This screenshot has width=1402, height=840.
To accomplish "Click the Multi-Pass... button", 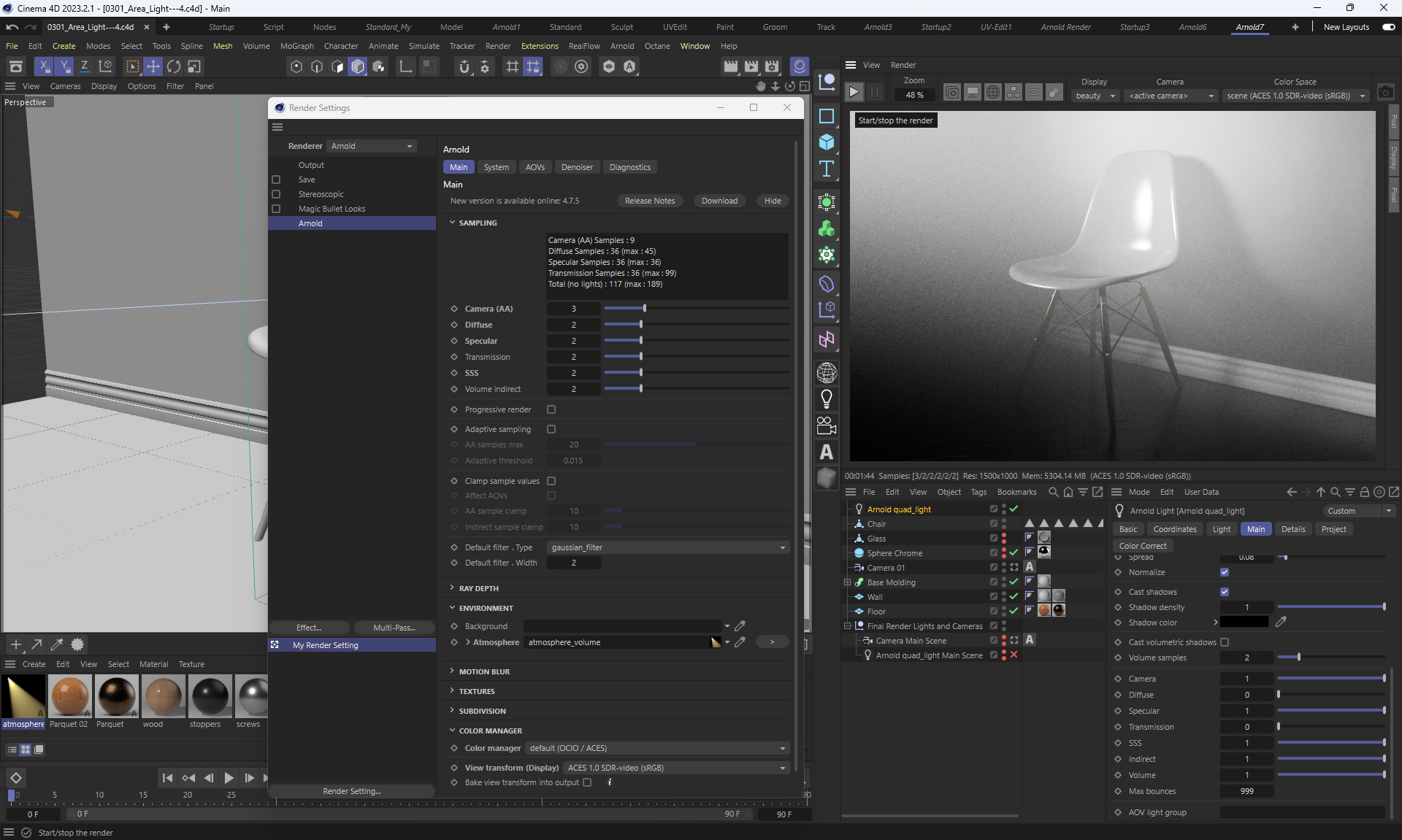I will (394, 628).
